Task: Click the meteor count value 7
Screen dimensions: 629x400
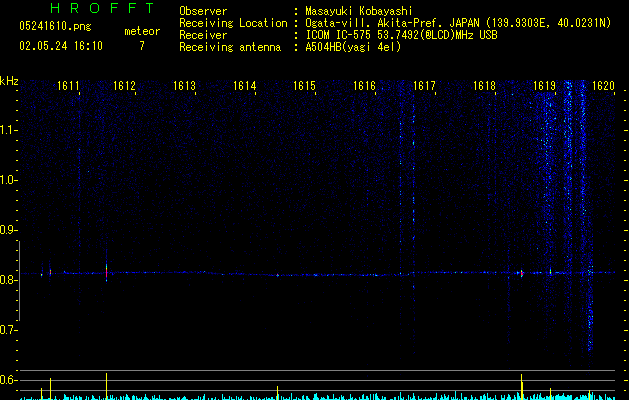Action: [x=142, y=46]
